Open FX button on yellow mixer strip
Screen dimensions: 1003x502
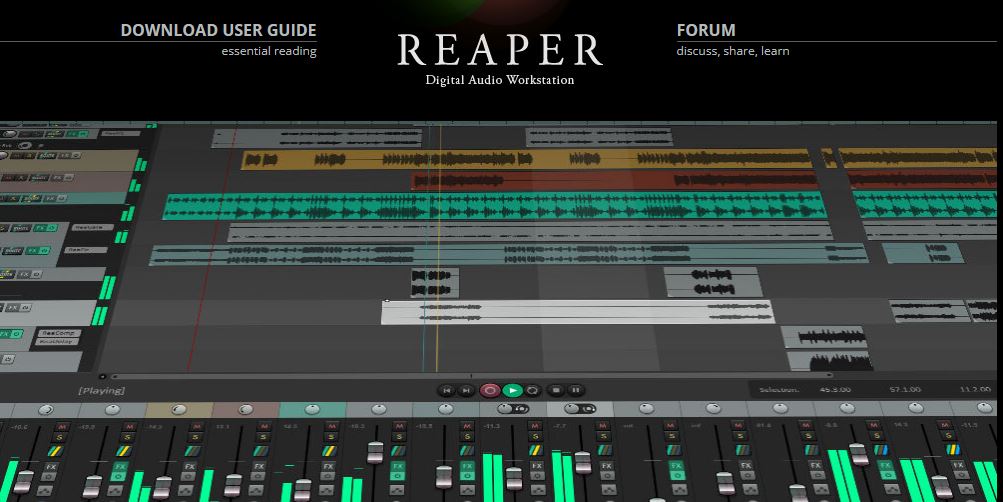190,467
